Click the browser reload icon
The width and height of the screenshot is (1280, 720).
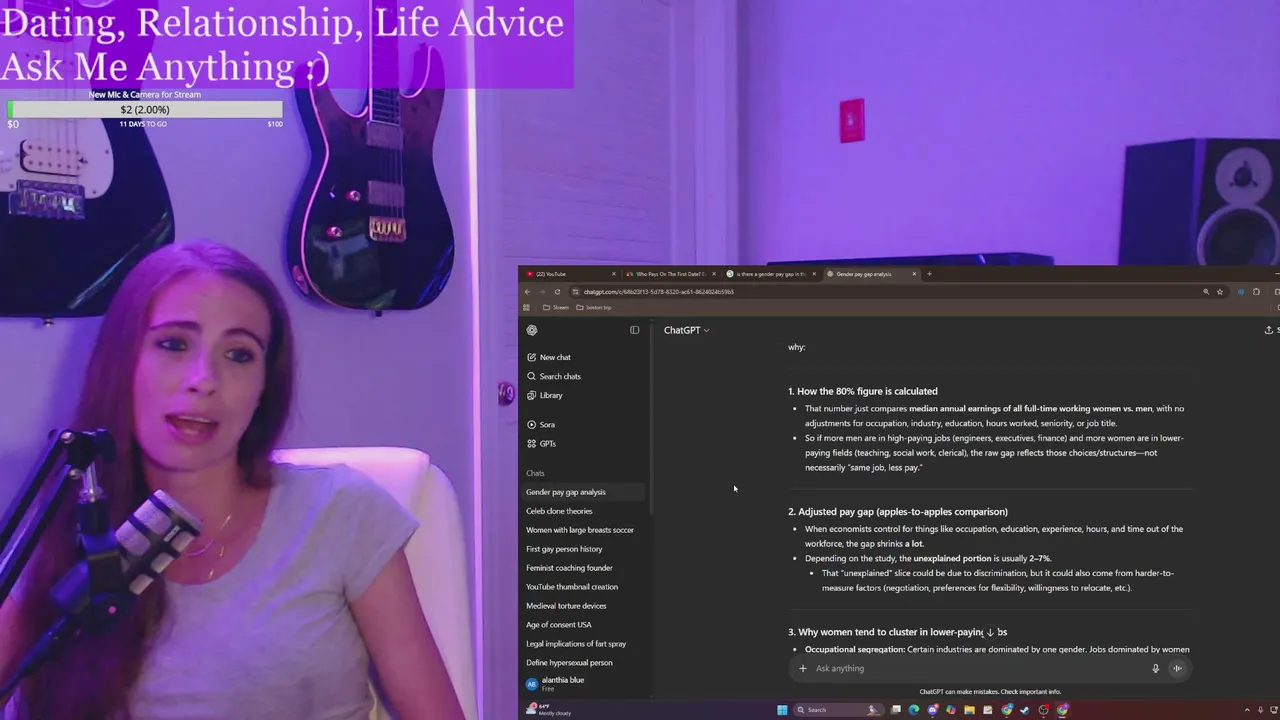click(x=557, y=292)
